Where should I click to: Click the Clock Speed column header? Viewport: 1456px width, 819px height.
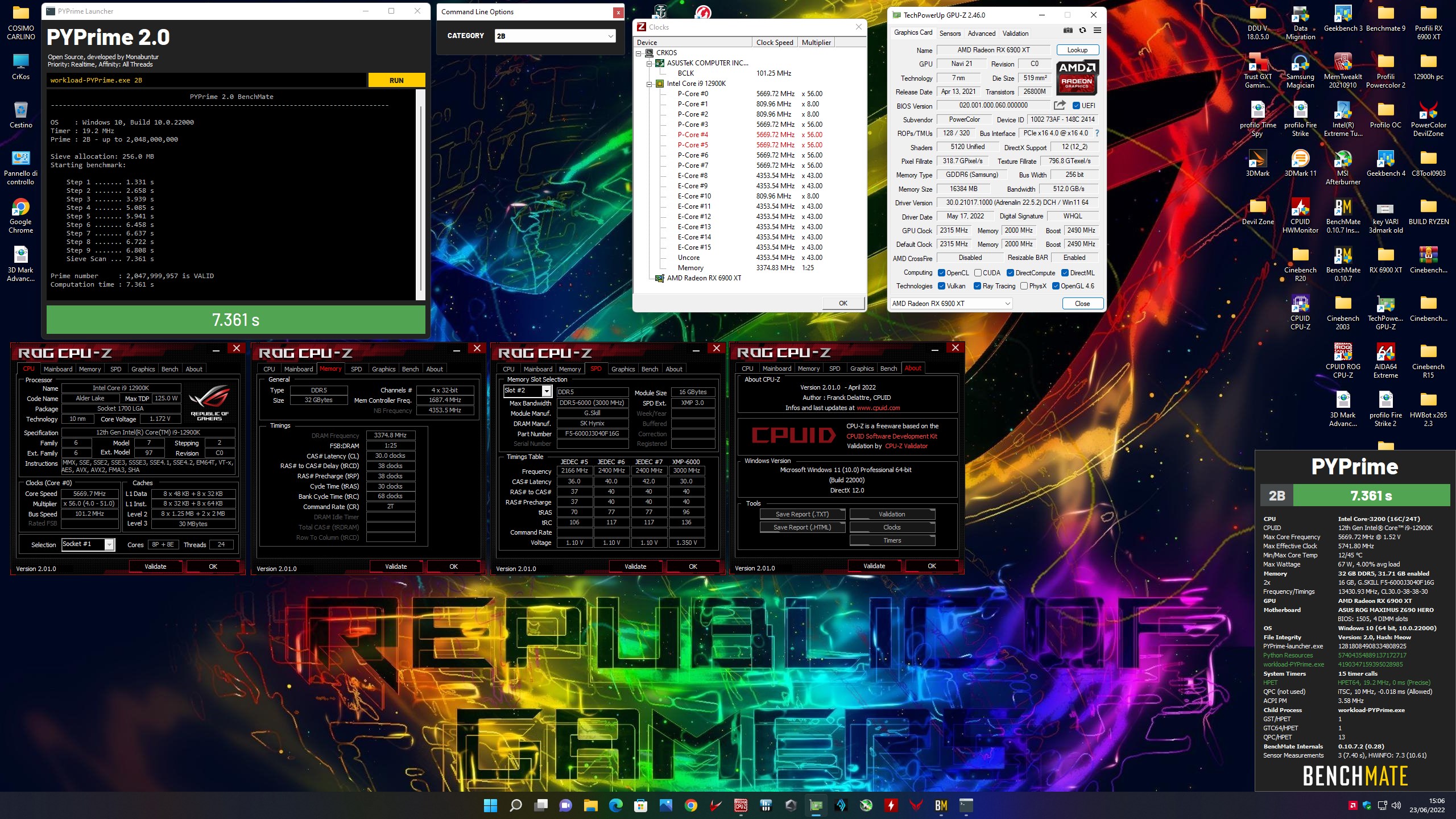[774, 43]
